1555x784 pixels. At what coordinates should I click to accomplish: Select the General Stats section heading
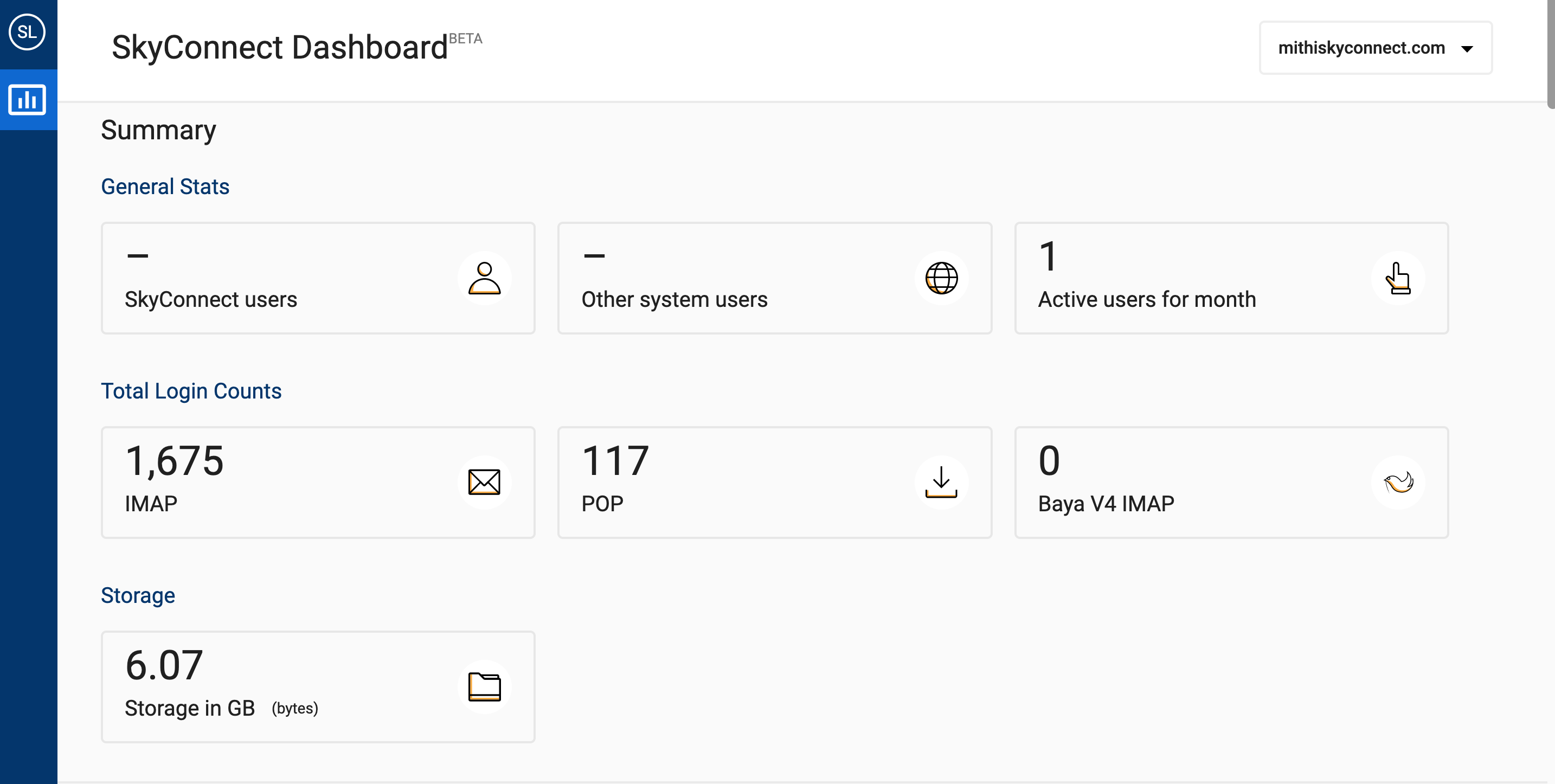[165, 187]
